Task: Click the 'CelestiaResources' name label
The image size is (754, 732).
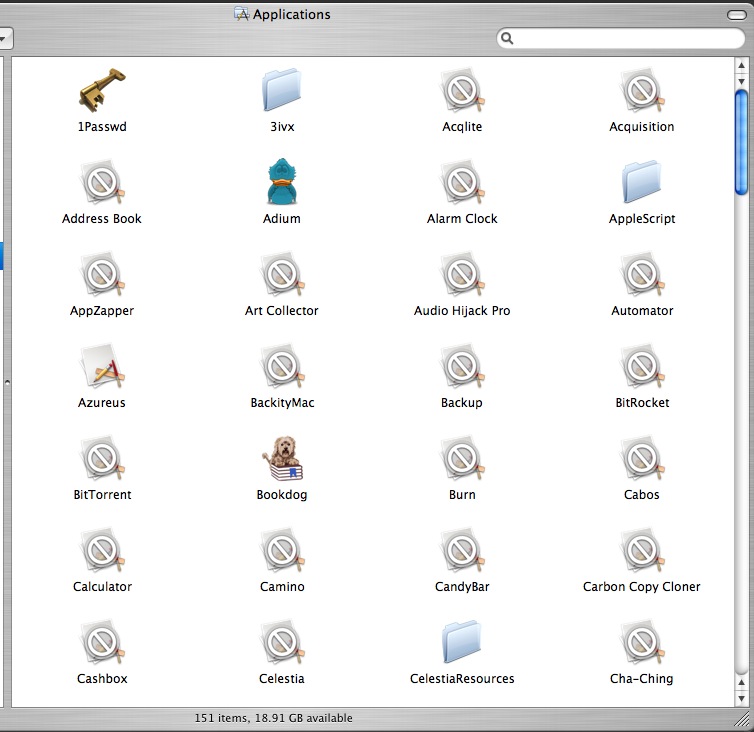Action: [x=462, y=679]
